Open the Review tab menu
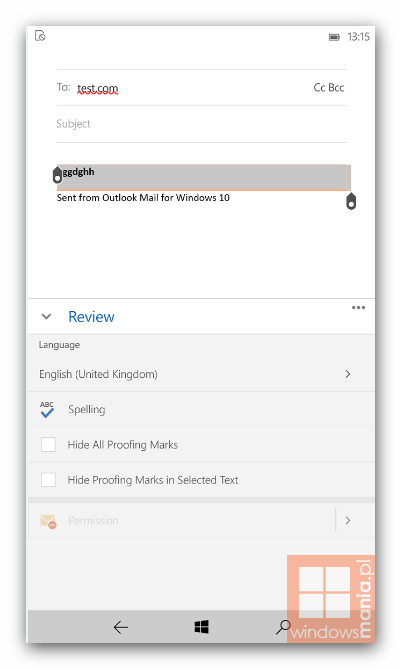Screen dimensions: 401x669 tap(91, 317)
